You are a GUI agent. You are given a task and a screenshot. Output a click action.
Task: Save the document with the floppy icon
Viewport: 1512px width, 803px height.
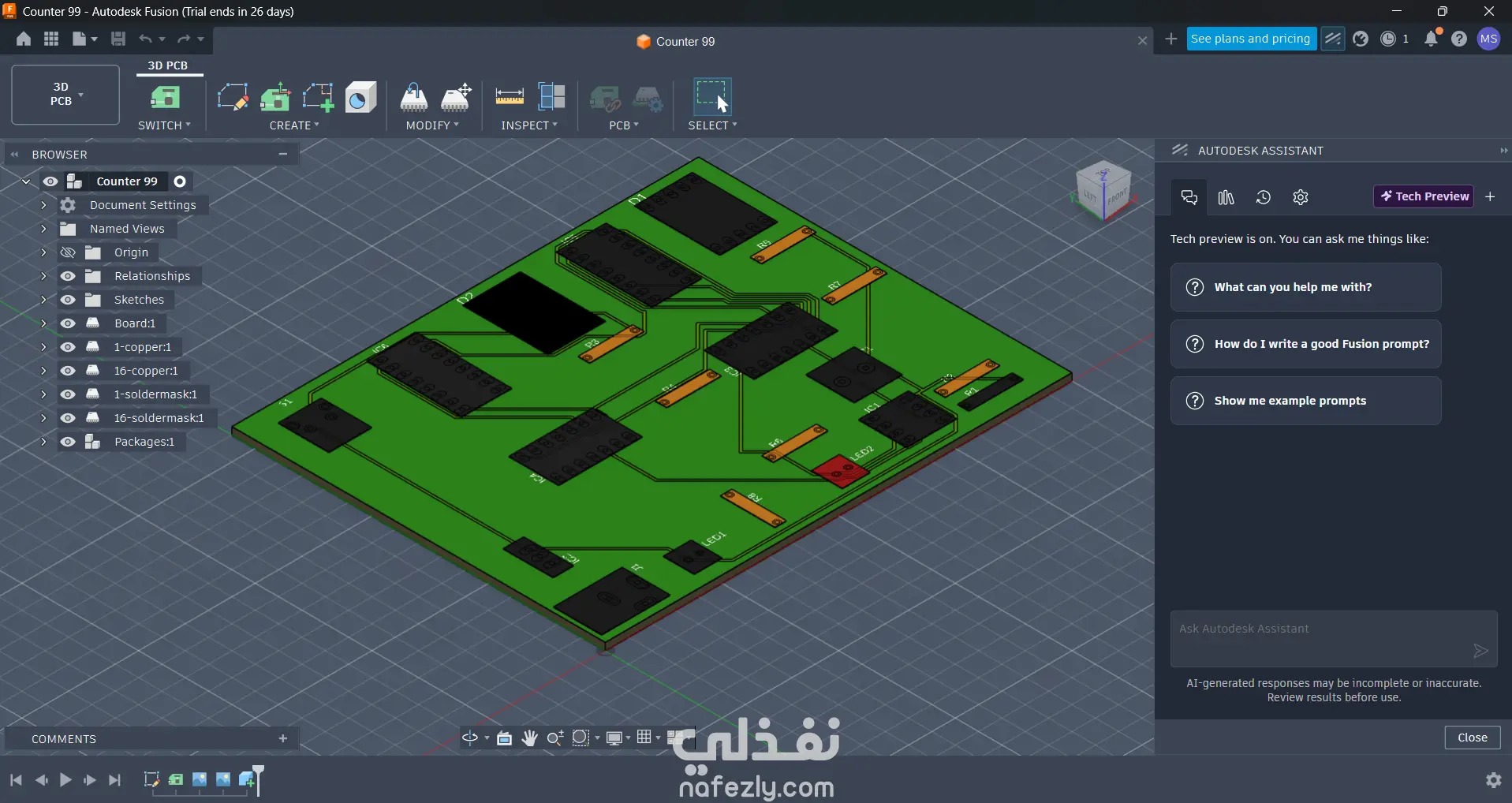click(x=118, y=39)
